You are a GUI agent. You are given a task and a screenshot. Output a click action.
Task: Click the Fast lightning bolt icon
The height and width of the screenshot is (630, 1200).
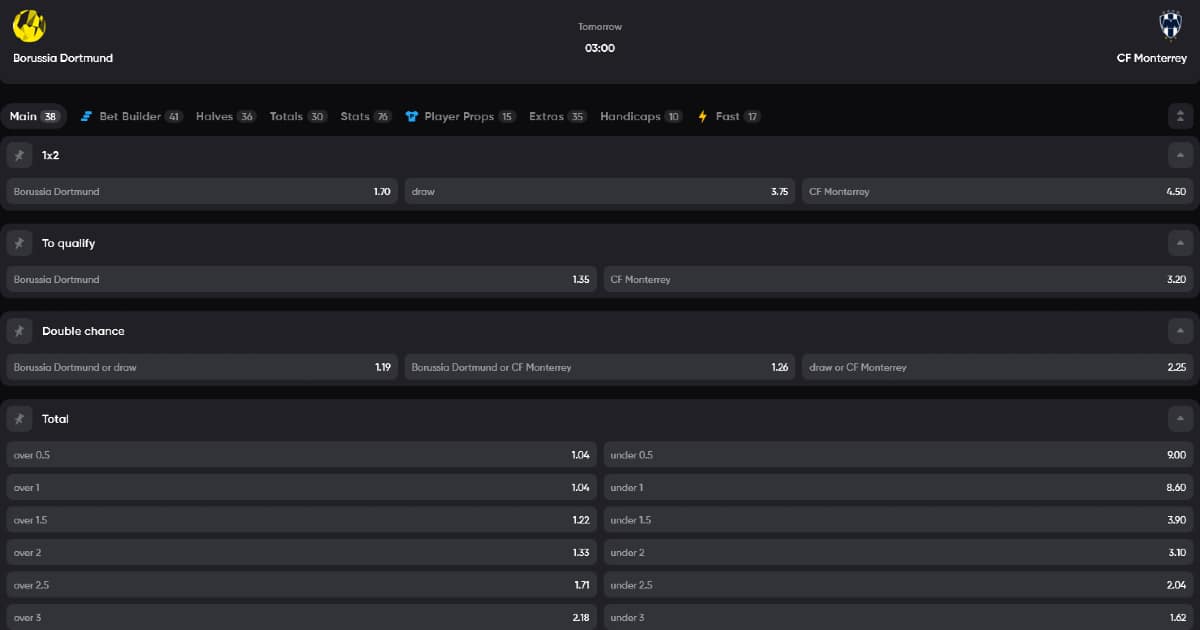pos(702,116)
